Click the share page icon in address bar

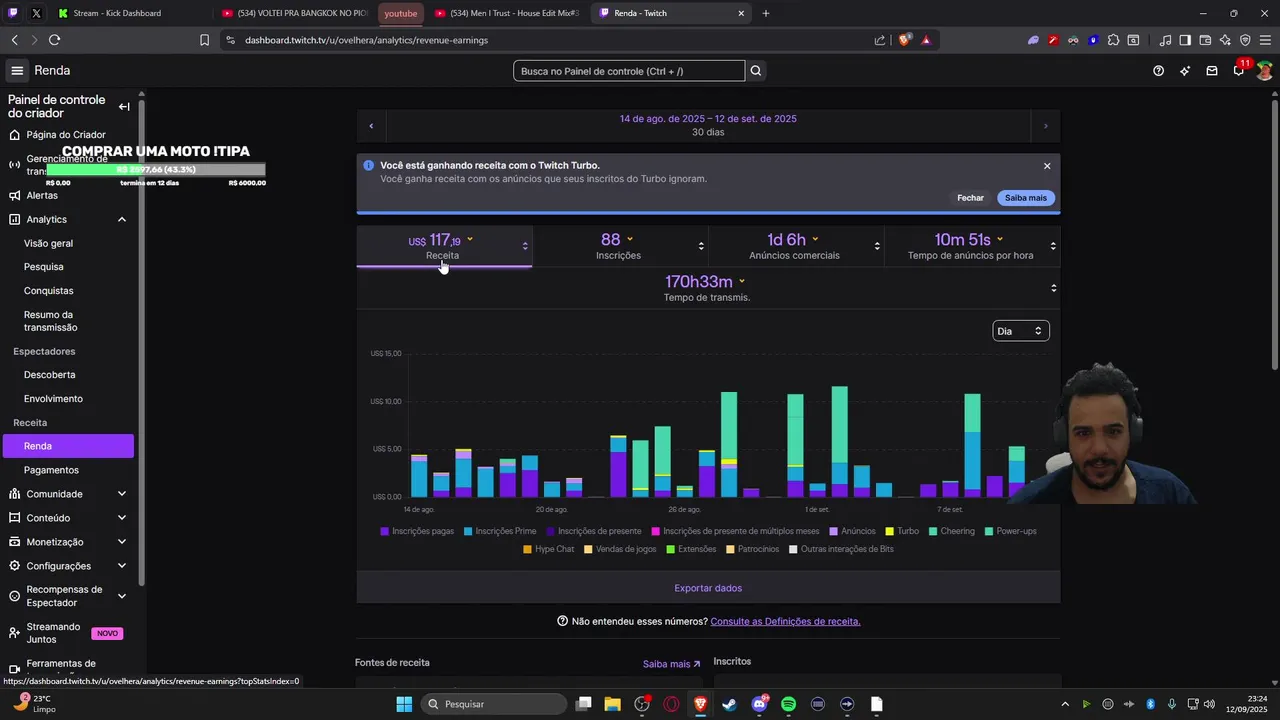(880, 40)
